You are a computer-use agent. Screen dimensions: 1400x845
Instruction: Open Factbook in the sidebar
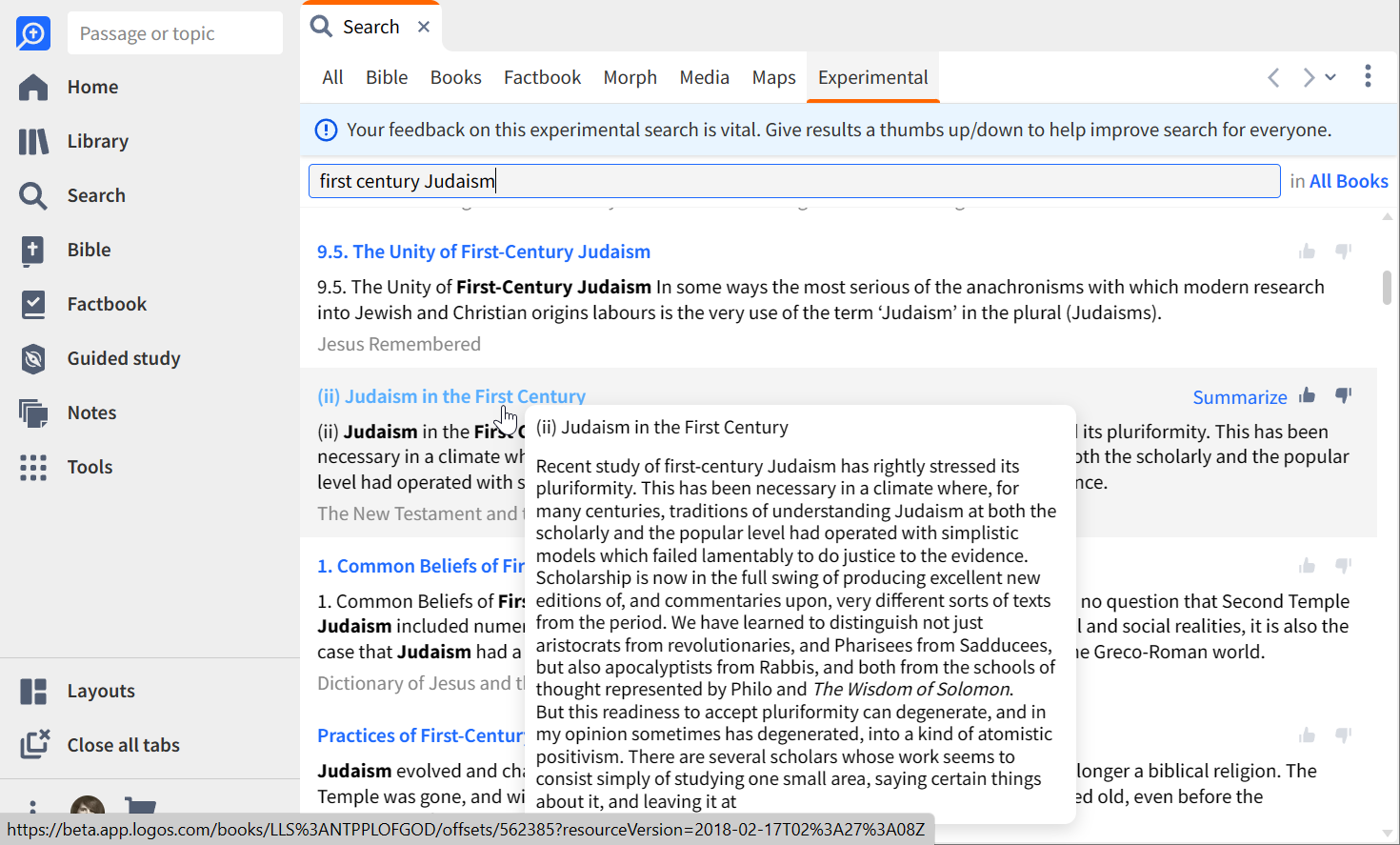83,304
